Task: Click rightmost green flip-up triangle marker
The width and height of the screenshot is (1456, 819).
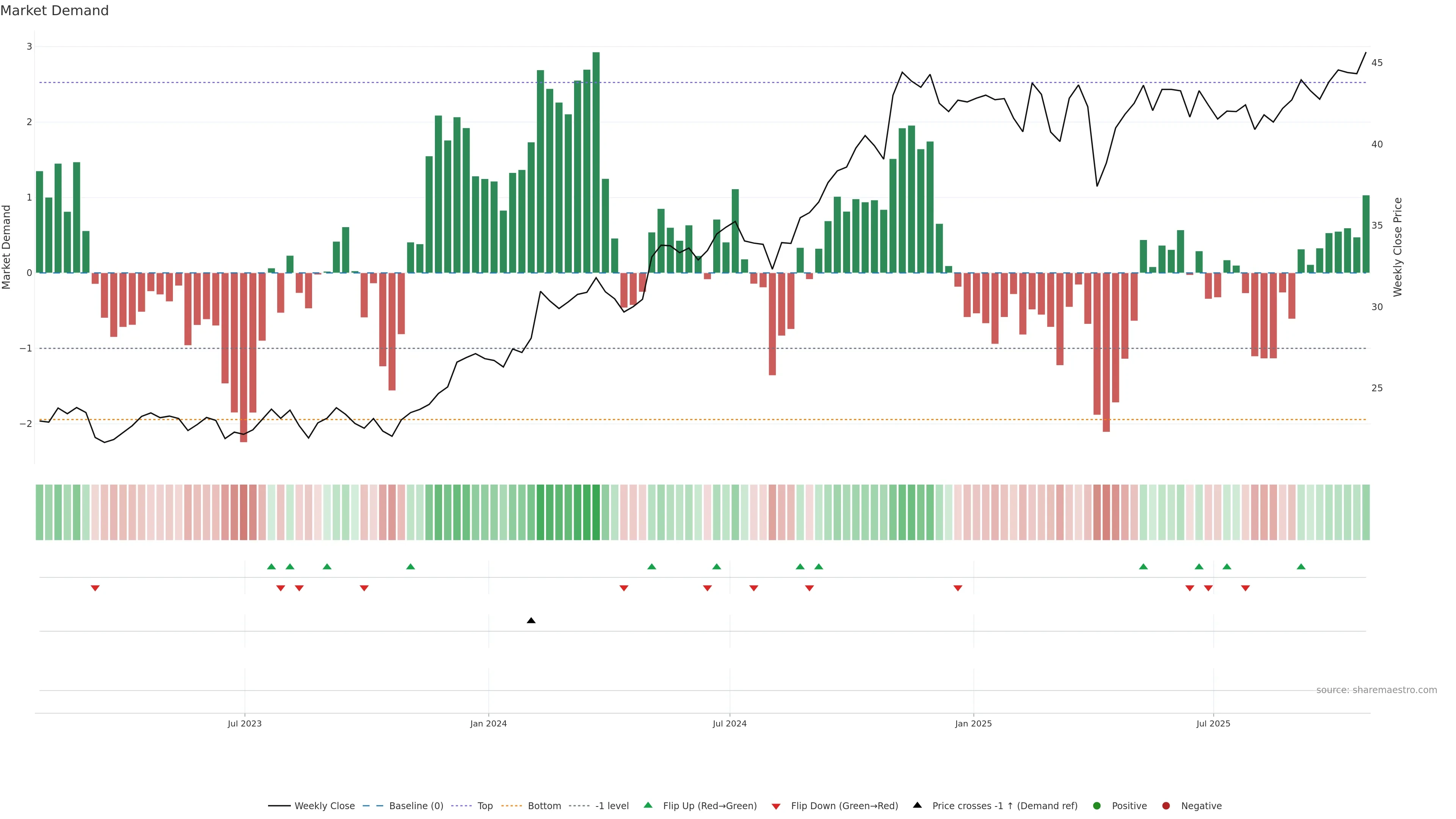Action: click(x=1301, y=567)
